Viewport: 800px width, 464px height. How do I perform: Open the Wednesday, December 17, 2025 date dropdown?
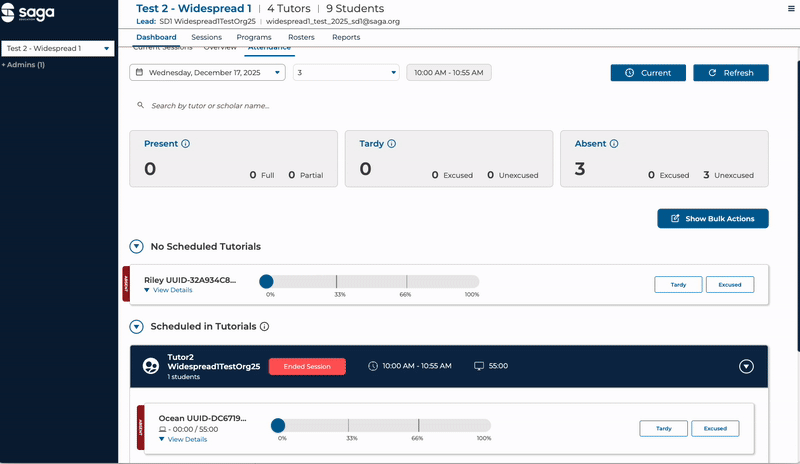[207, 72]
